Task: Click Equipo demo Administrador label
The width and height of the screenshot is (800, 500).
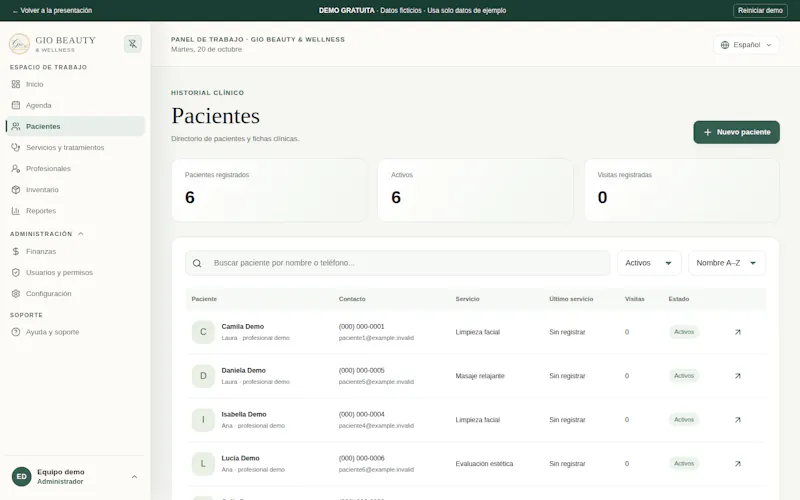Action: tap(60, 477)
